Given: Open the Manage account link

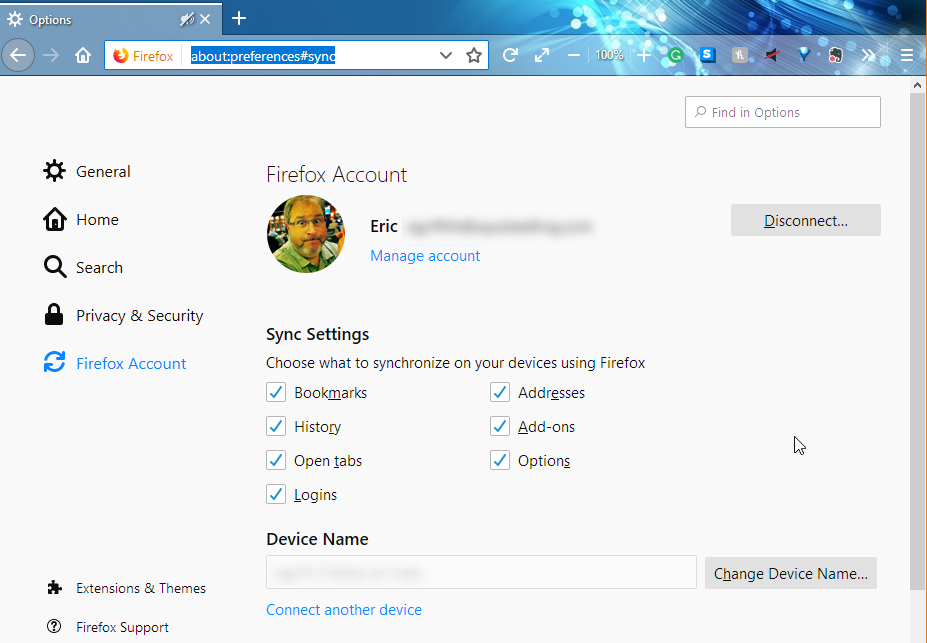Looking at the screenshot, I should click(x=425, y=256).
